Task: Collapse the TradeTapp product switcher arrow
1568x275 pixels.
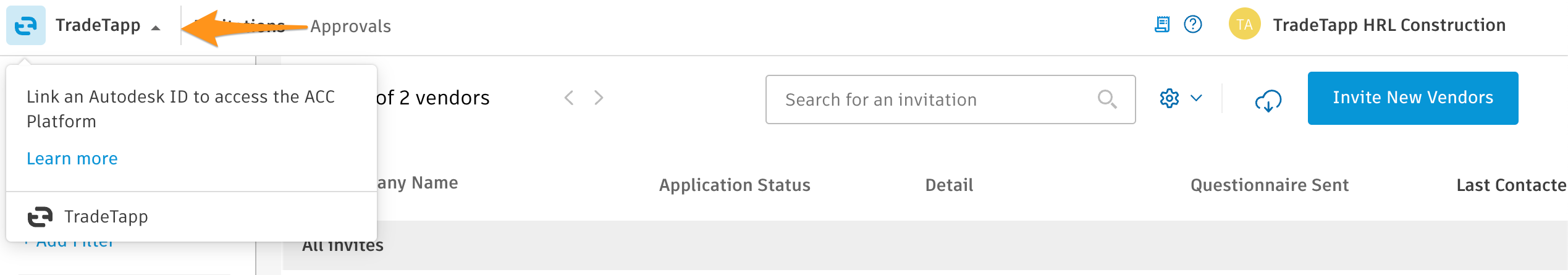Action: tap(156, 27)
